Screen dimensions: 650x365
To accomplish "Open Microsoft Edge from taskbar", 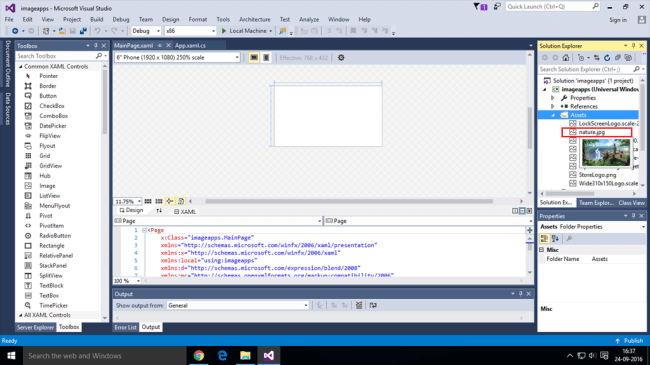I will tap(222, 355).
